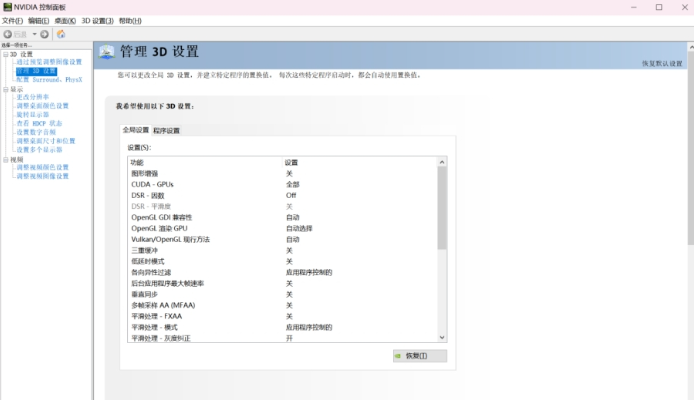Click 应用程序控制的 value for 各向异性过滤
This screenshot has width=694, height=400.
(309, 272)
